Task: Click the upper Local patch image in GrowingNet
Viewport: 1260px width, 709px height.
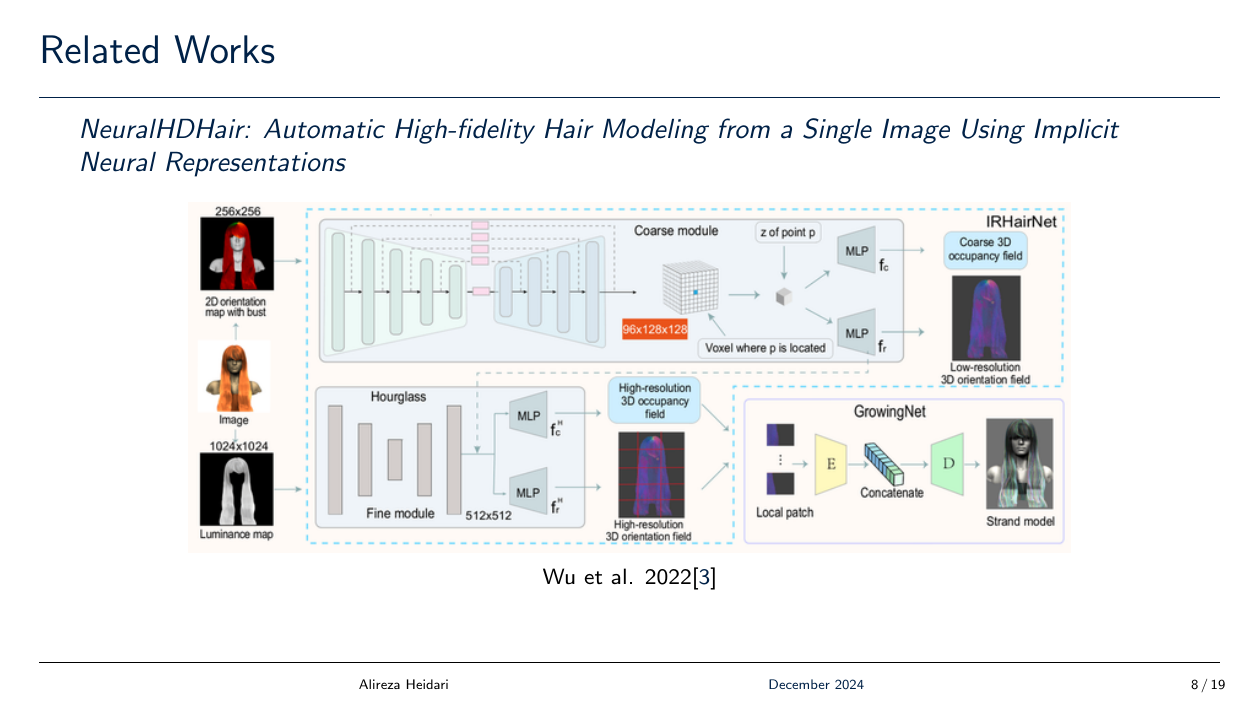Action: [780, 435]
